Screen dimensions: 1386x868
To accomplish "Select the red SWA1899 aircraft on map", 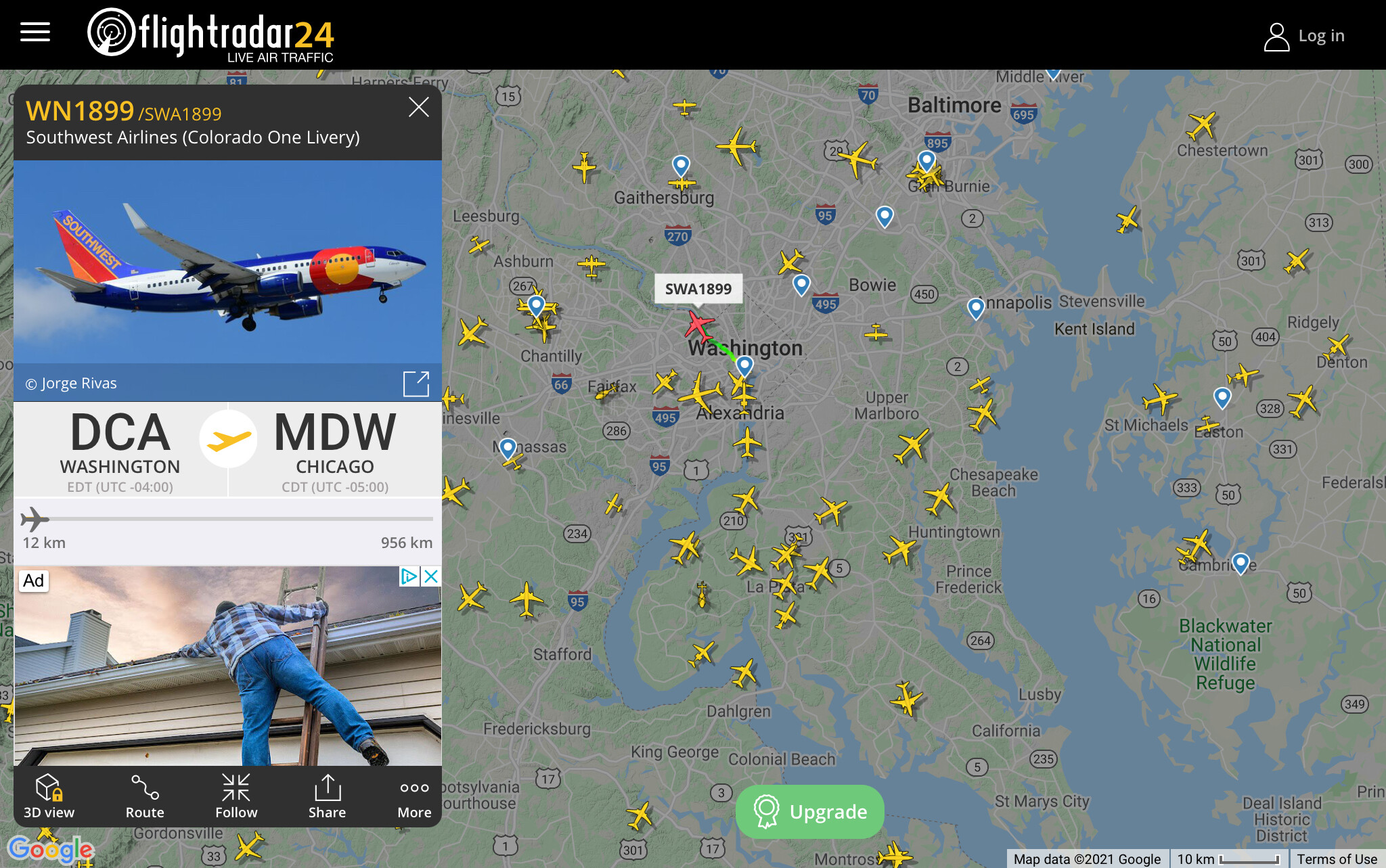I will coord(698,325).
